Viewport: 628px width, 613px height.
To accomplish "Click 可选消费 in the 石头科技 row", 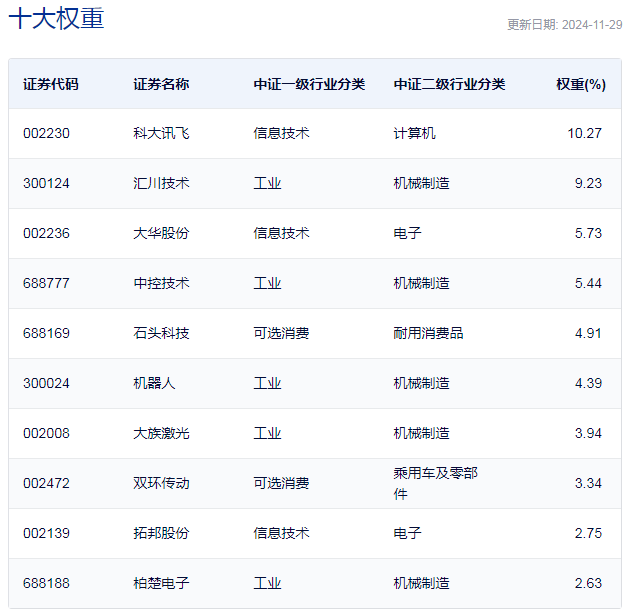I will point(281,334).
